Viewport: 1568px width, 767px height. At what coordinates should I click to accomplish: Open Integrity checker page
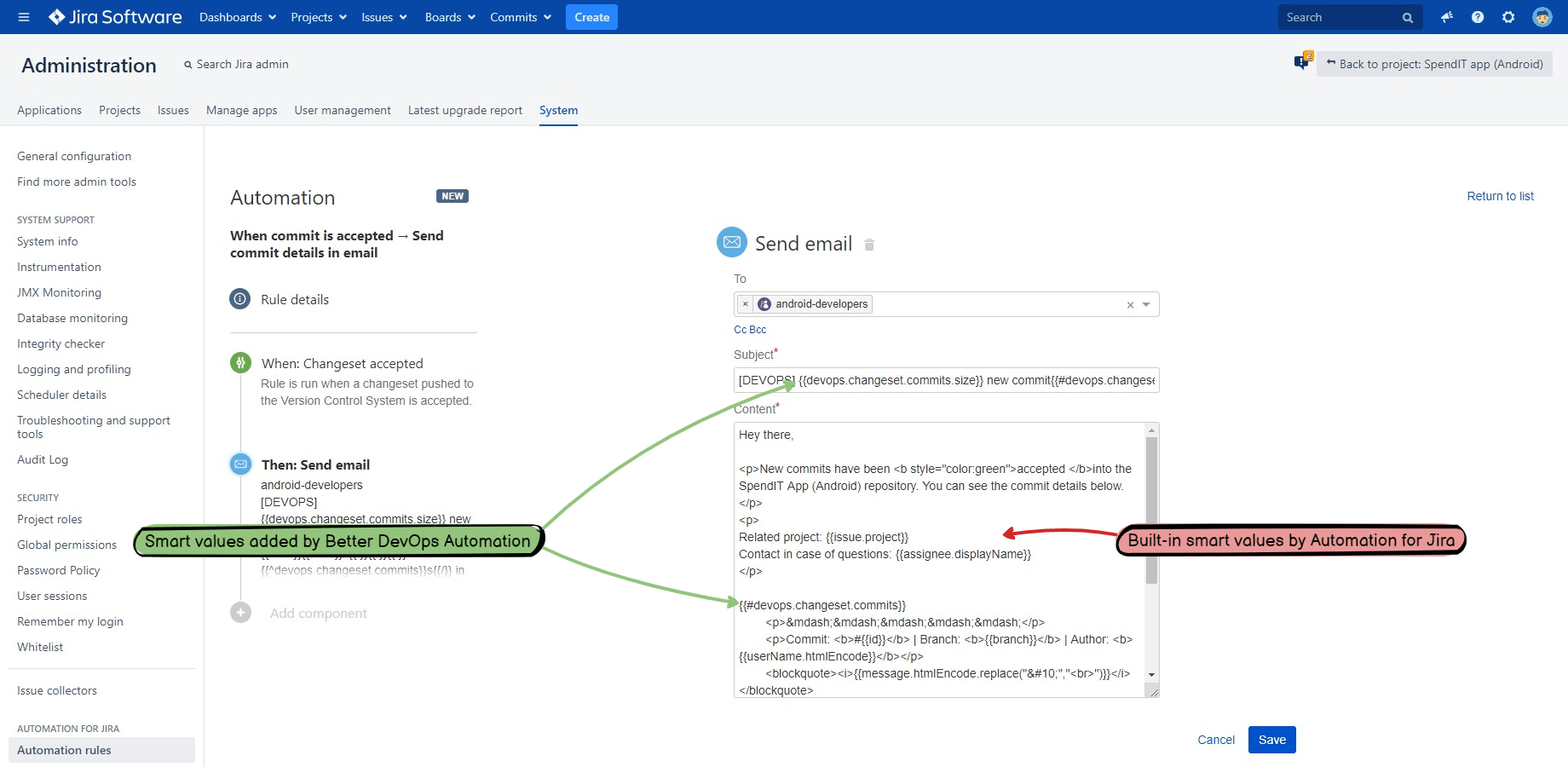coord(61,343)
